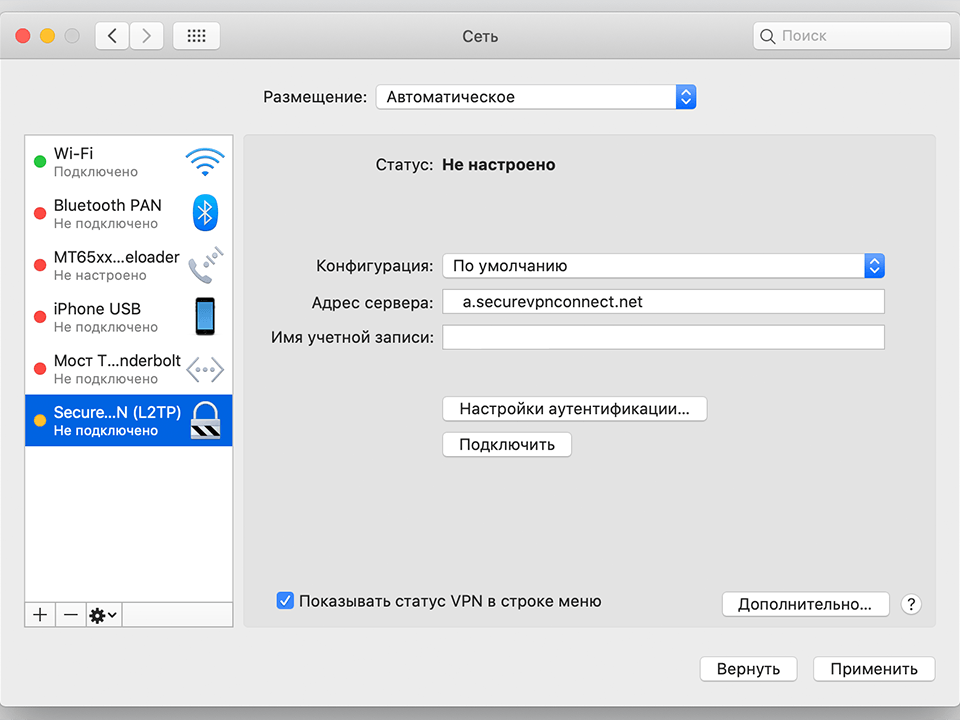Click the back navigation arrow

(113, 35)
